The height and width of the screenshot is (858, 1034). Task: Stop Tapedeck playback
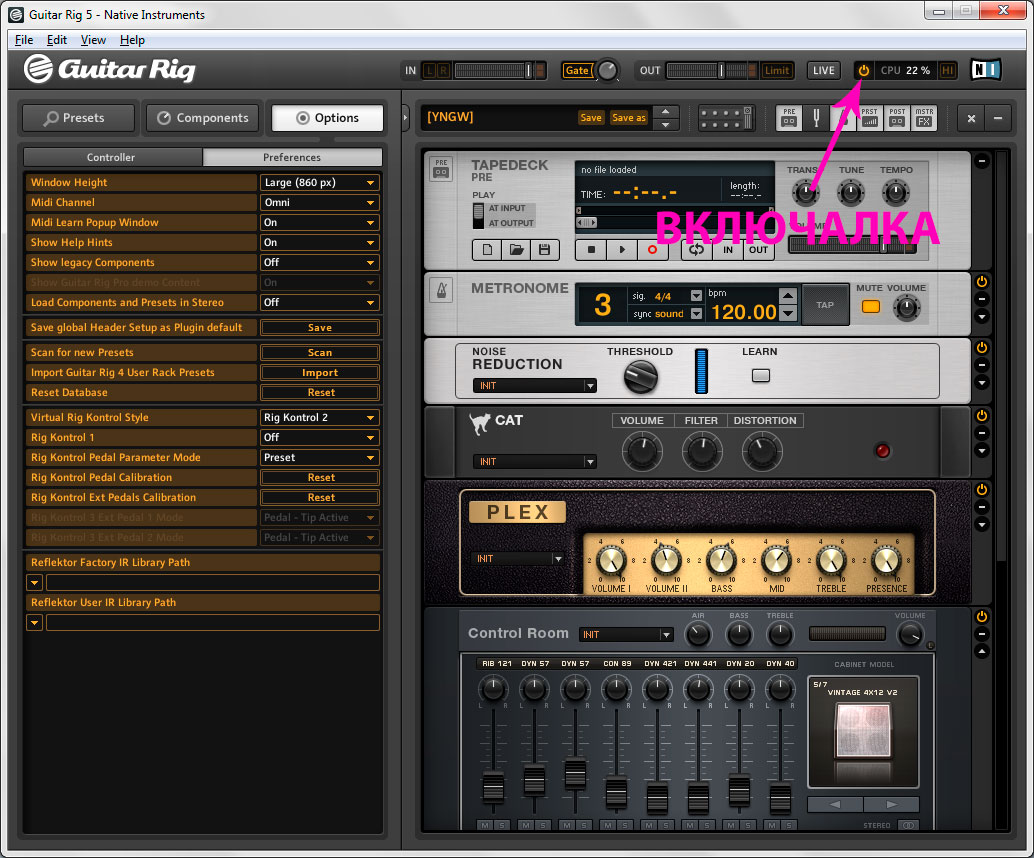click(x=592, y=250)
